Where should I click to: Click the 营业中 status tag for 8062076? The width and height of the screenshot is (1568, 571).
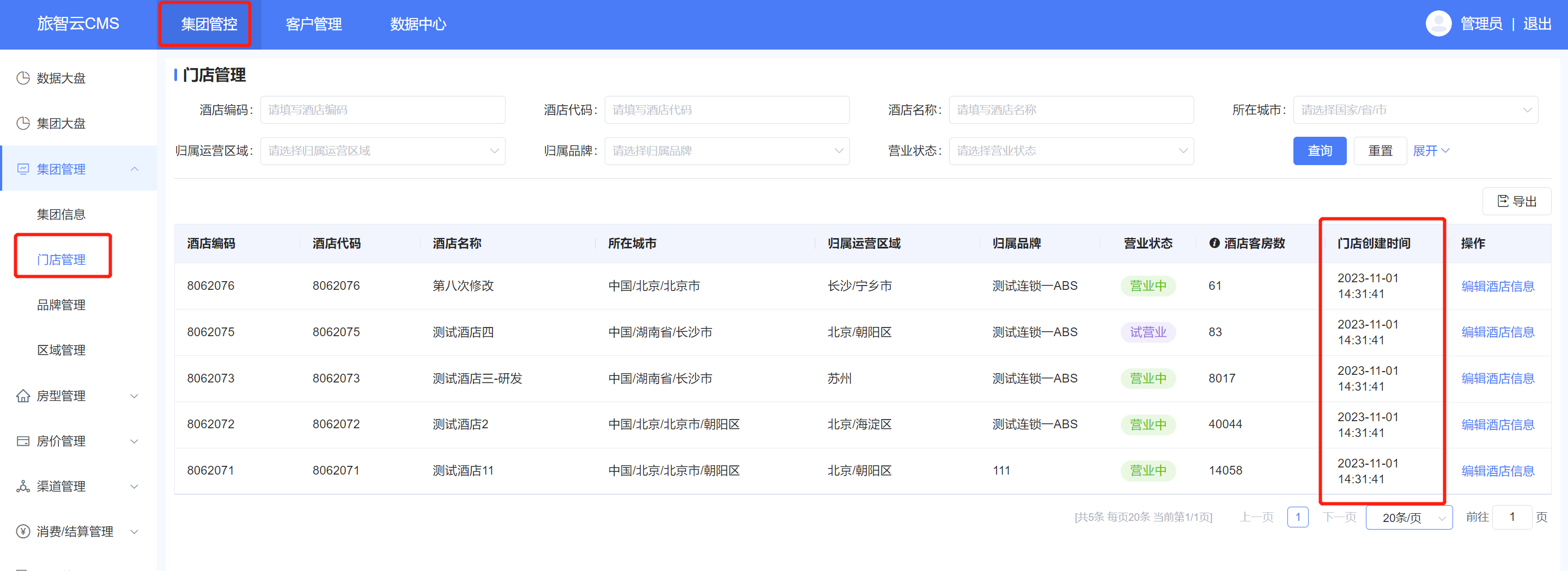coord(1148,286)
